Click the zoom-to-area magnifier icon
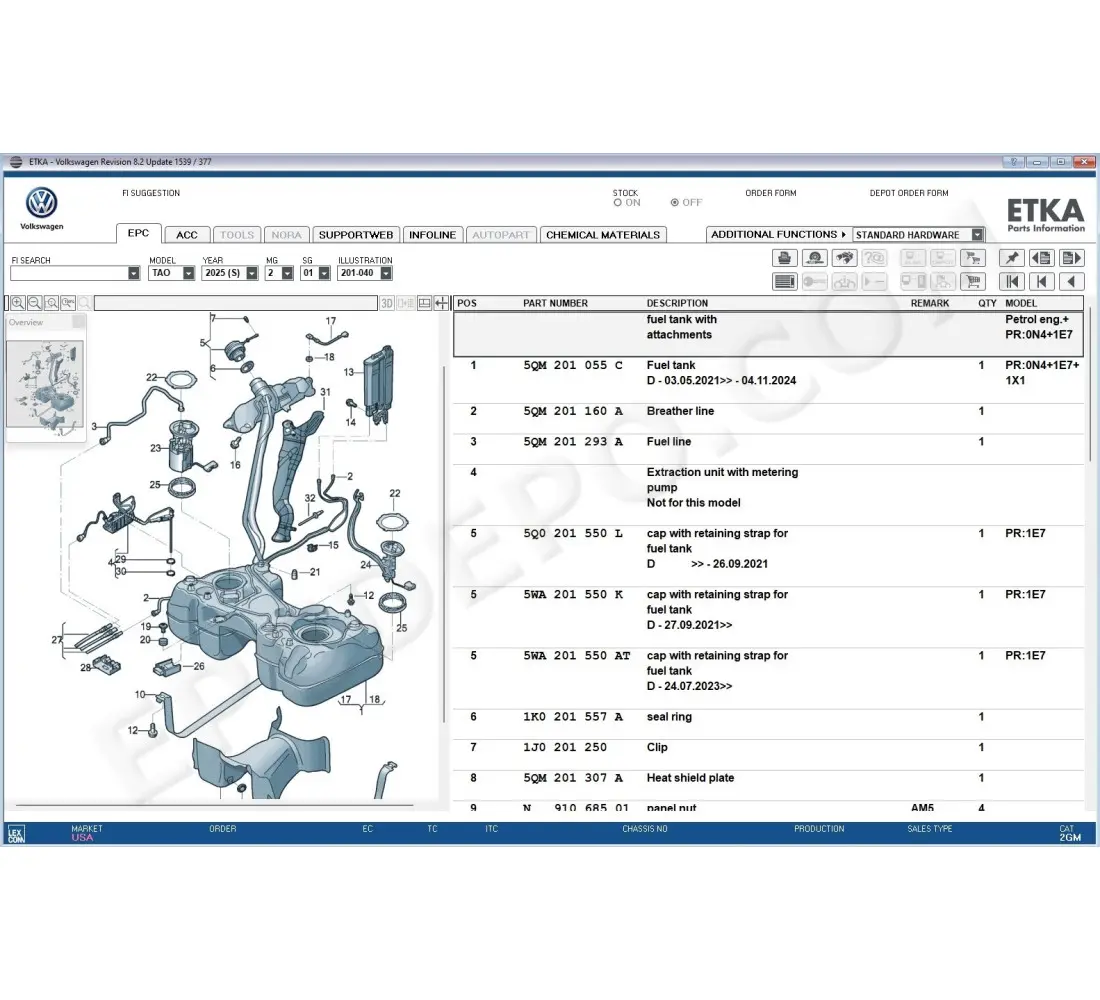The image size is (1100, 1000). (x=51, y=303)
